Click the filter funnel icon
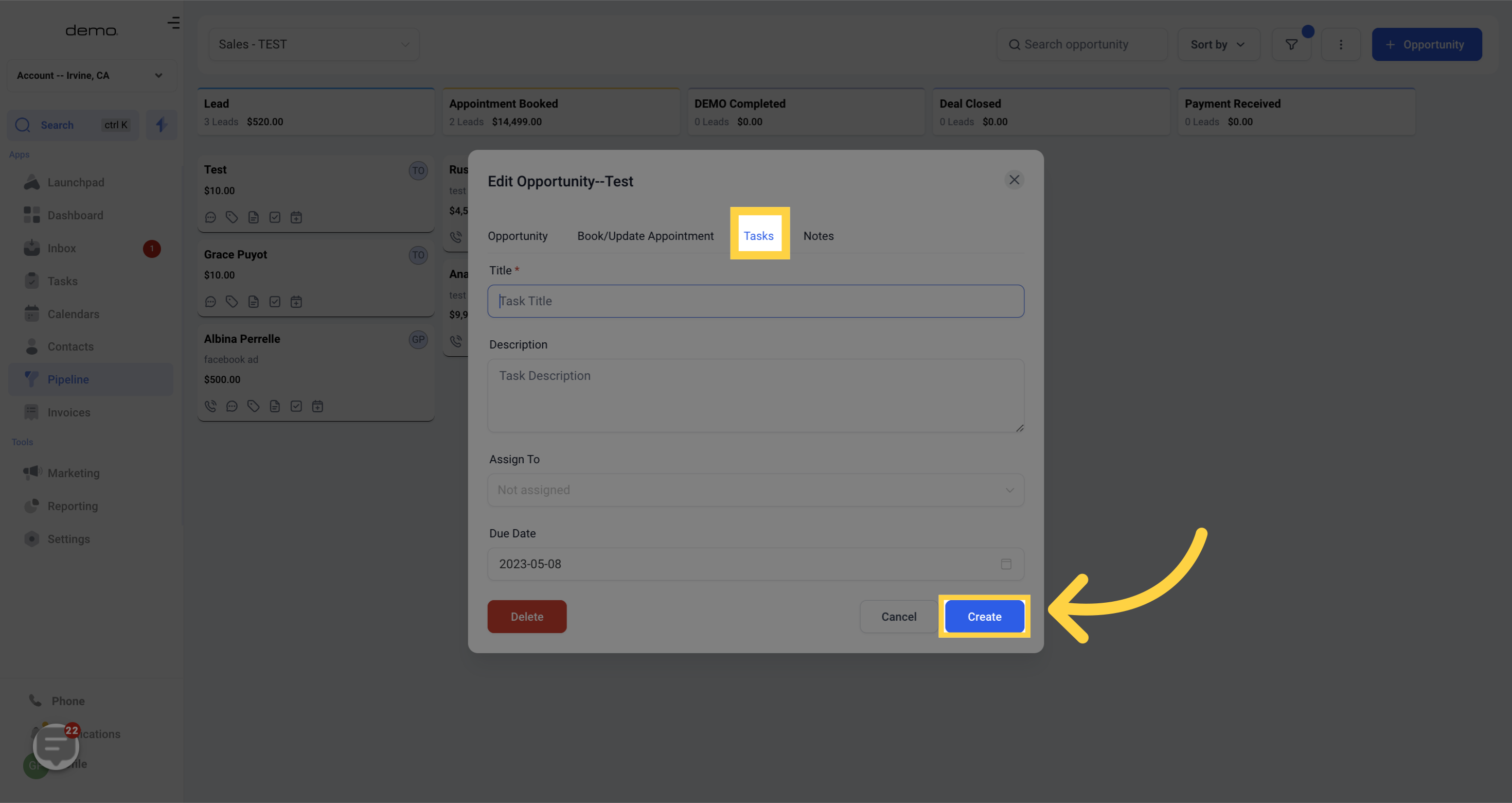 click(1291, 45)
